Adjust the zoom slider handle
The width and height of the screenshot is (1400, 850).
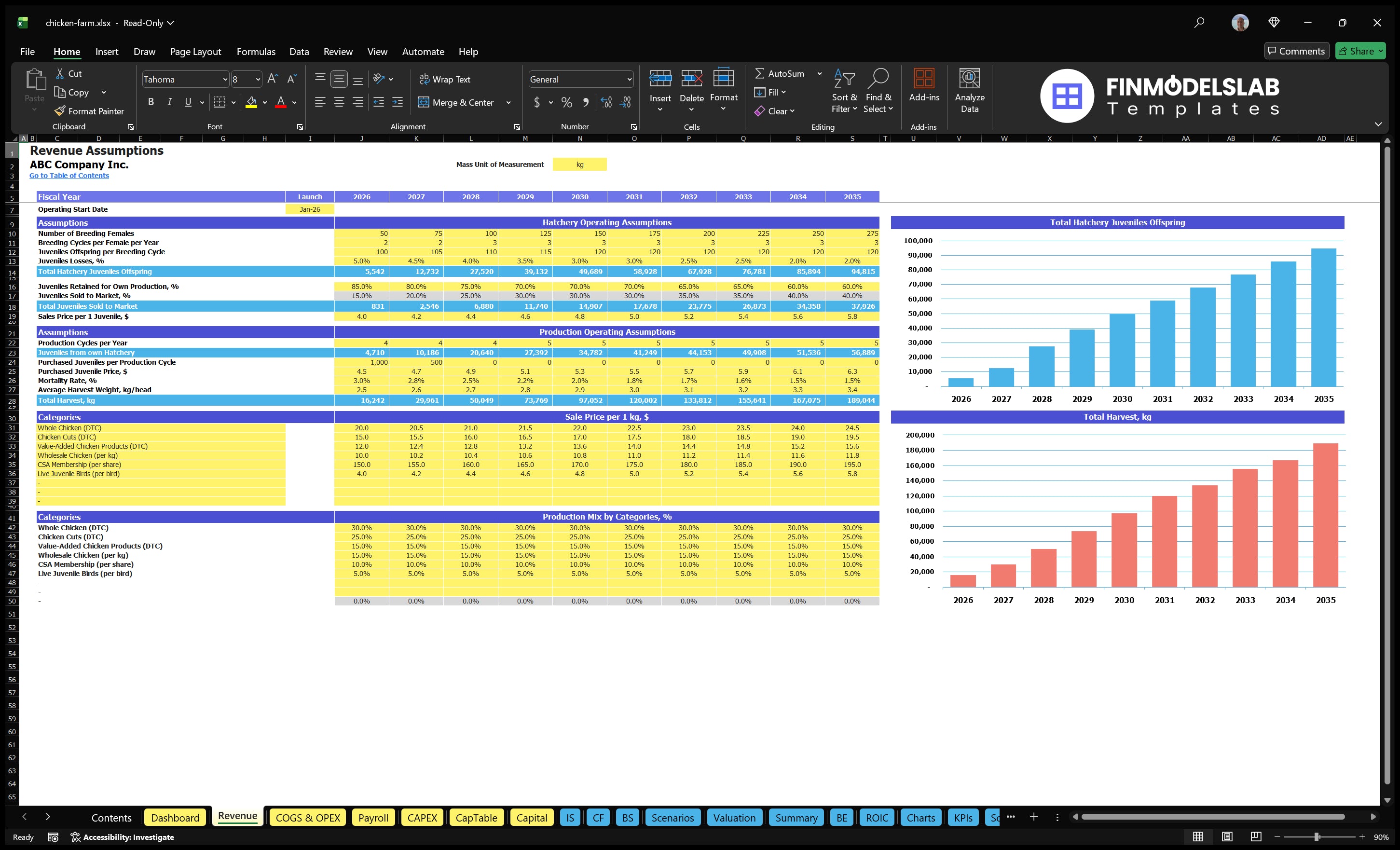point(1317,837)
